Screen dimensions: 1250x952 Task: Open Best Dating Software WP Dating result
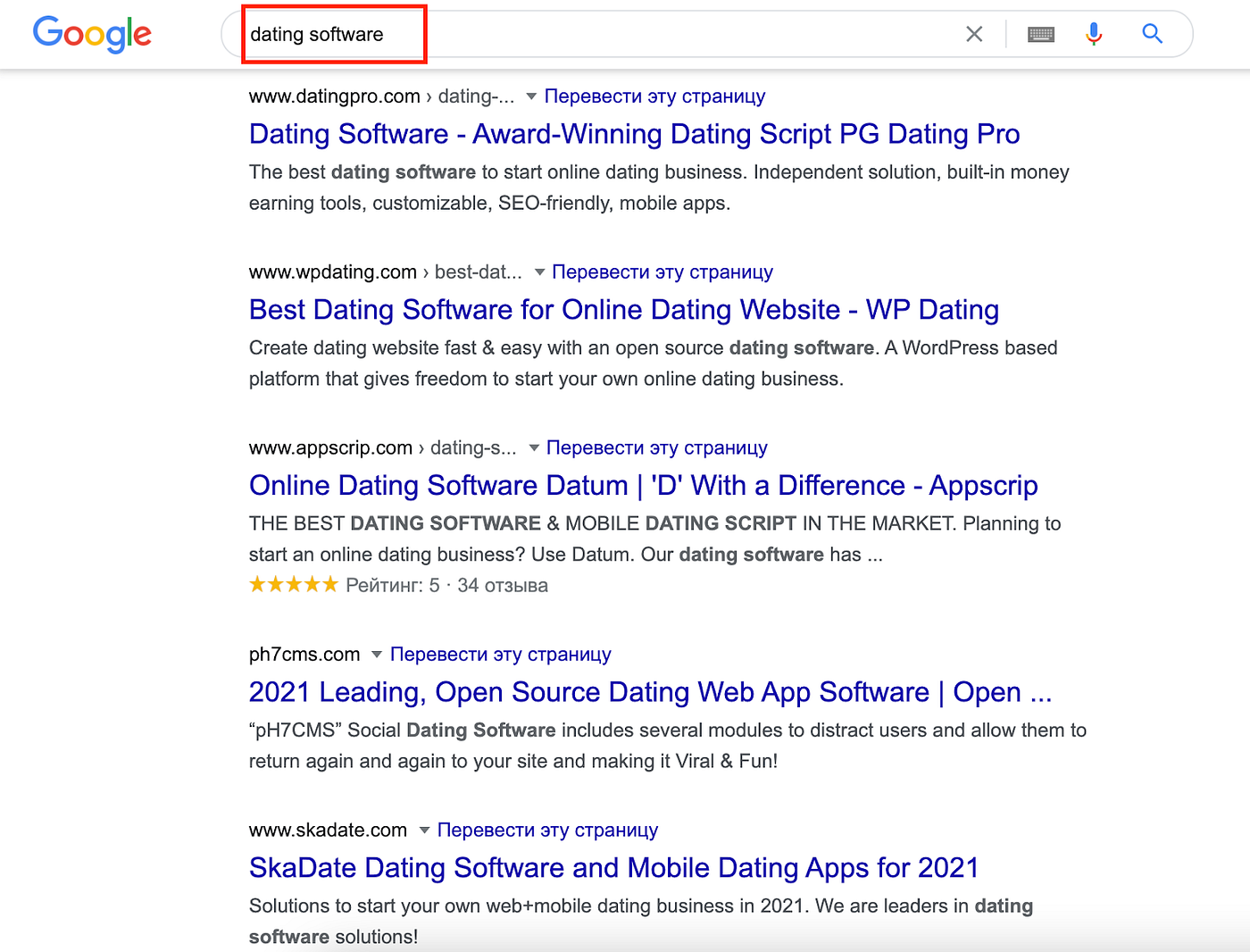tap(624, 310)
